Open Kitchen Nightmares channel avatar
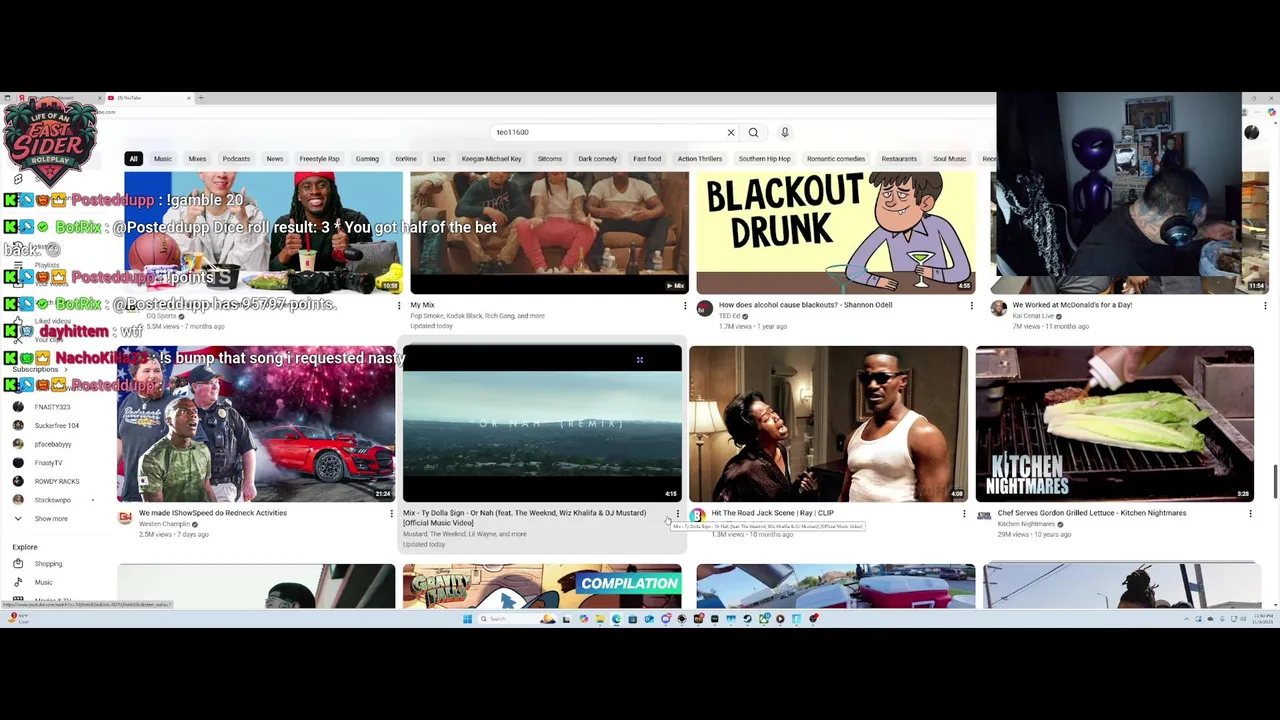Viewport: 1280px width, 720px height. 984,517
